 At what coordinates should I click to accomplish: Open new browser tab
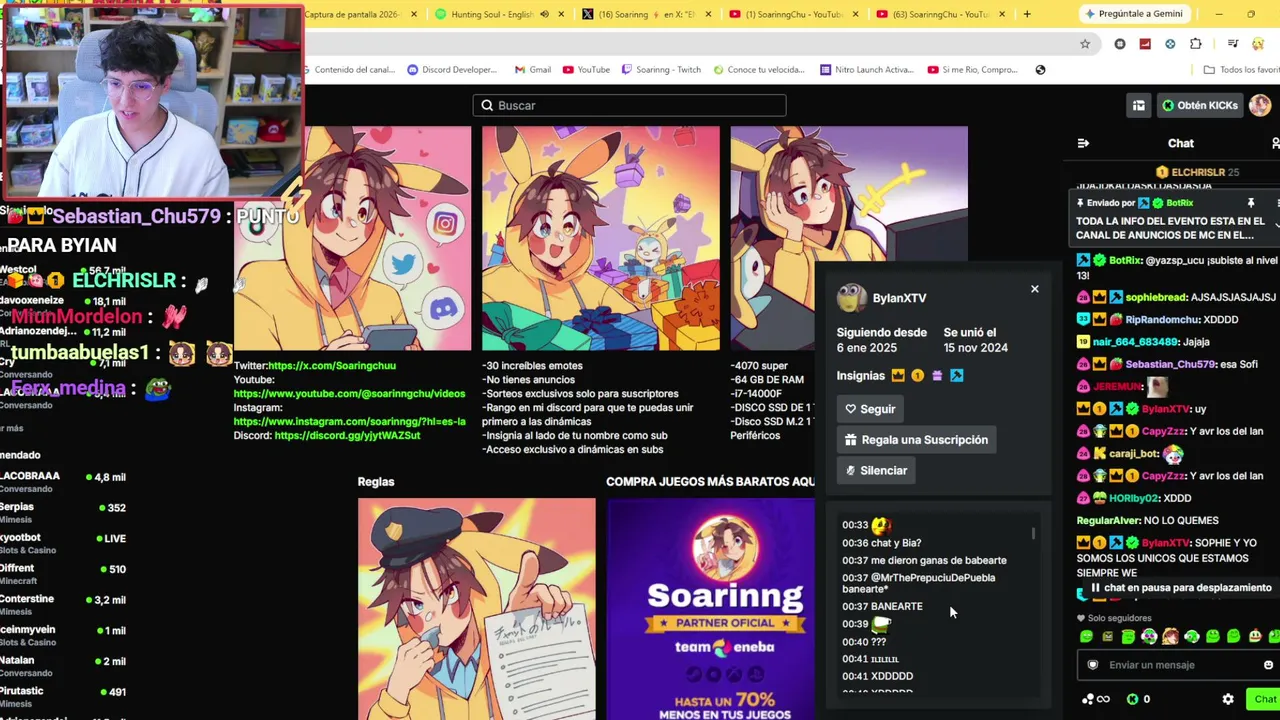click(x=1027, y=14)
